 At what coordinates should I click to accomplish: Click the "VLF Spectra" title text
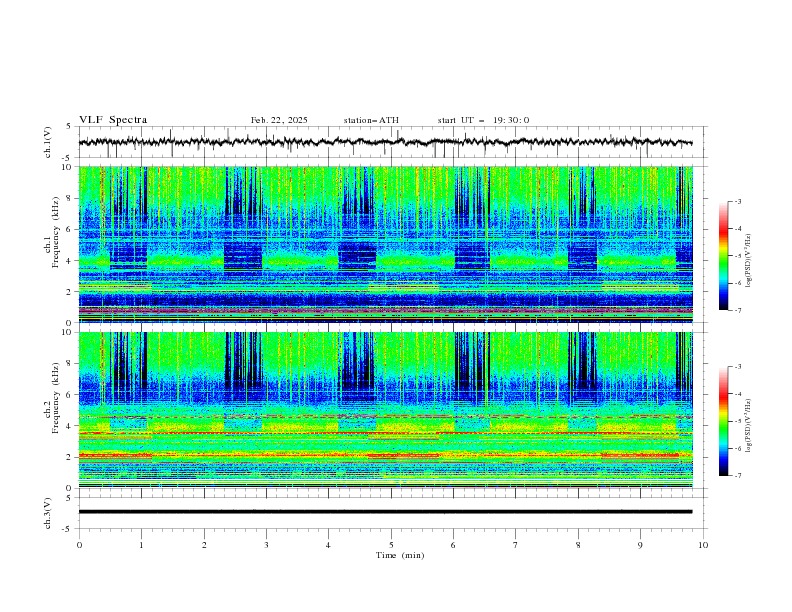113,120
